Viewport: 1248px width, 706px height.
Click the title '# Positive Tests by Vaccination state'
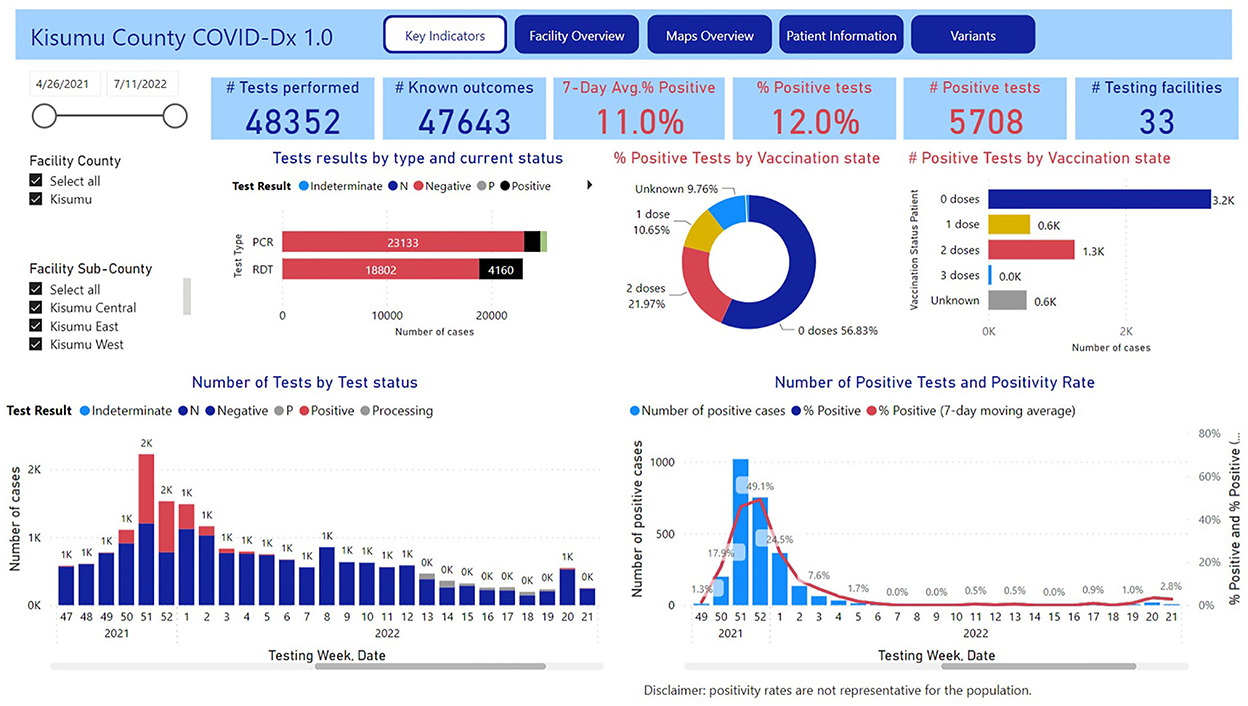(1039, 158)
